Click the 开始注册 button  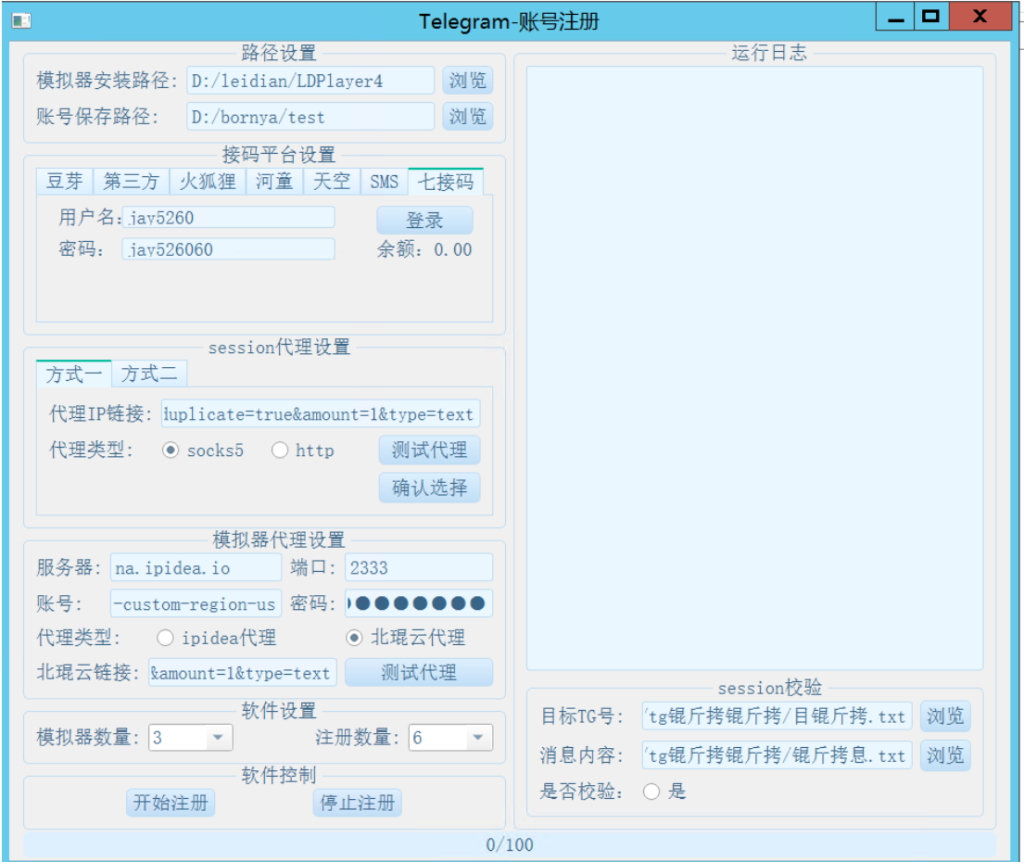170,803
